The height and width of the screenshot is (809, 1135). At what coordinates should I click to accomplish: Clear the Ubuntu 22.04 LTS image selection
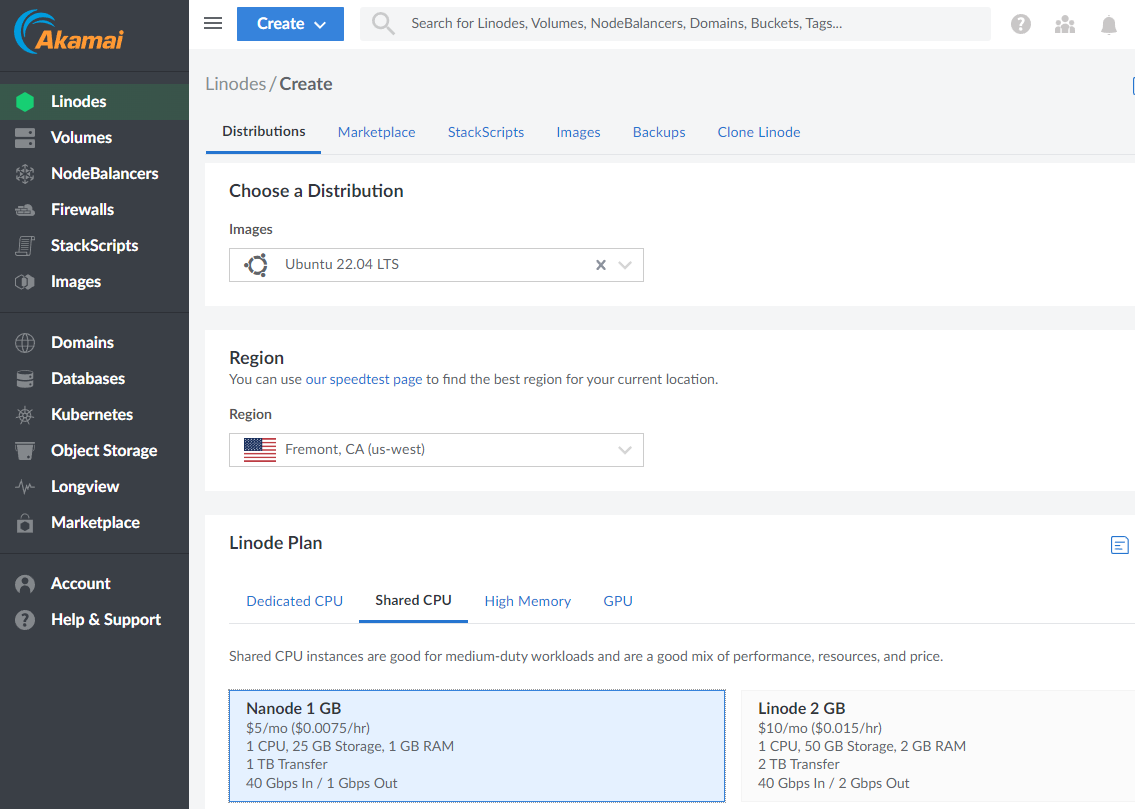601,265
